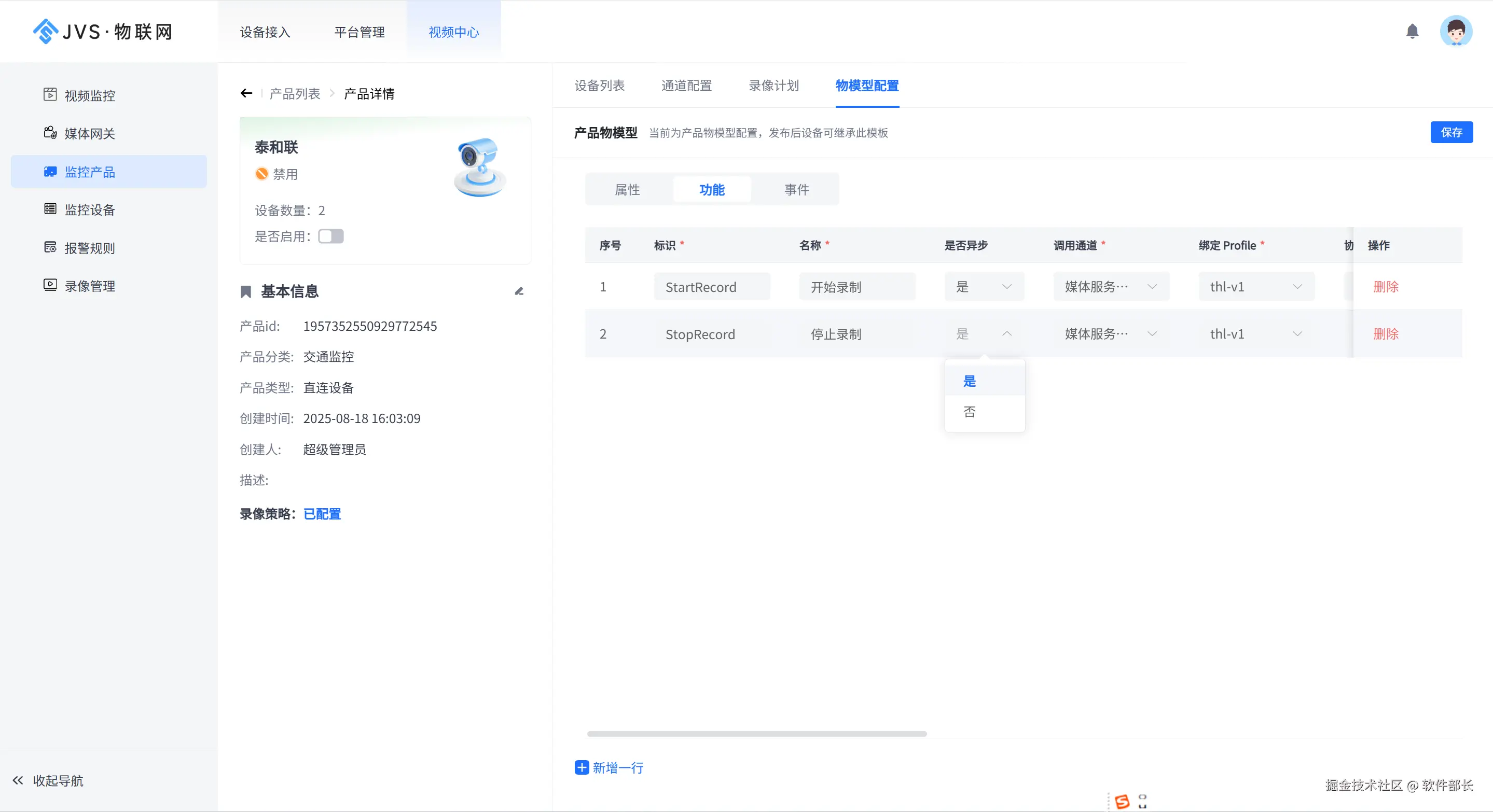Open 调用通道 dropdown in StopRecord row

(1111, 334)
